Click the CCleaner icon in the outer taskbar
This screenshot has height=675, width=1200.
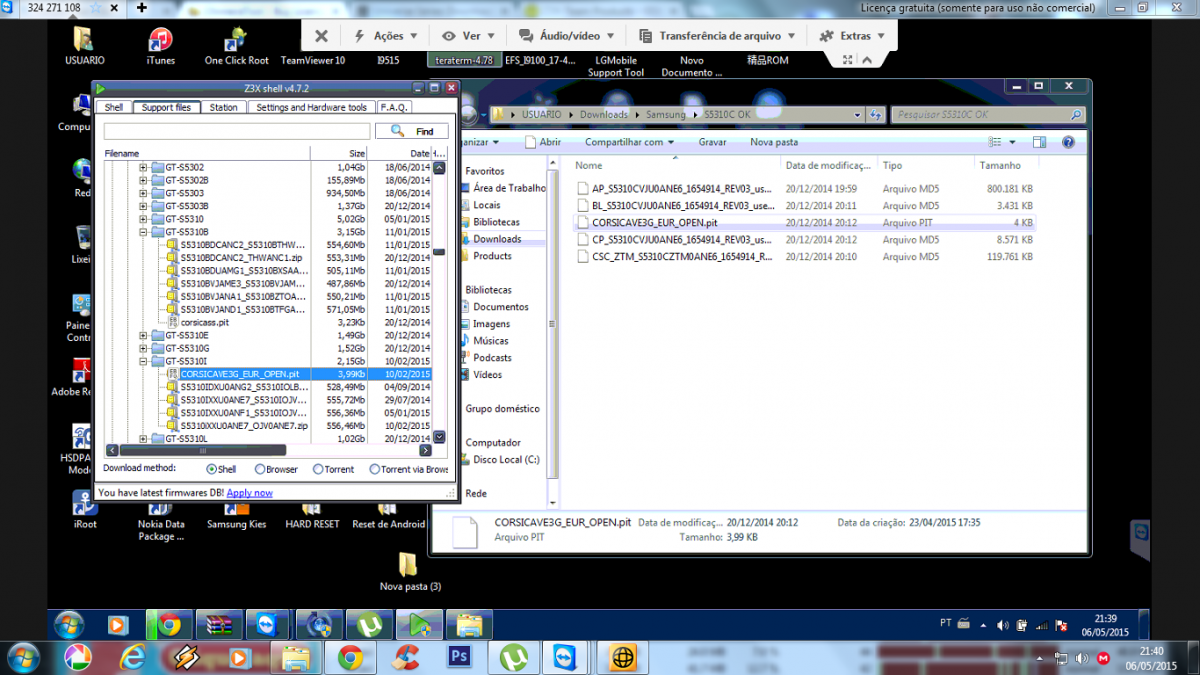pyautogui.click(x=405, y=658)
